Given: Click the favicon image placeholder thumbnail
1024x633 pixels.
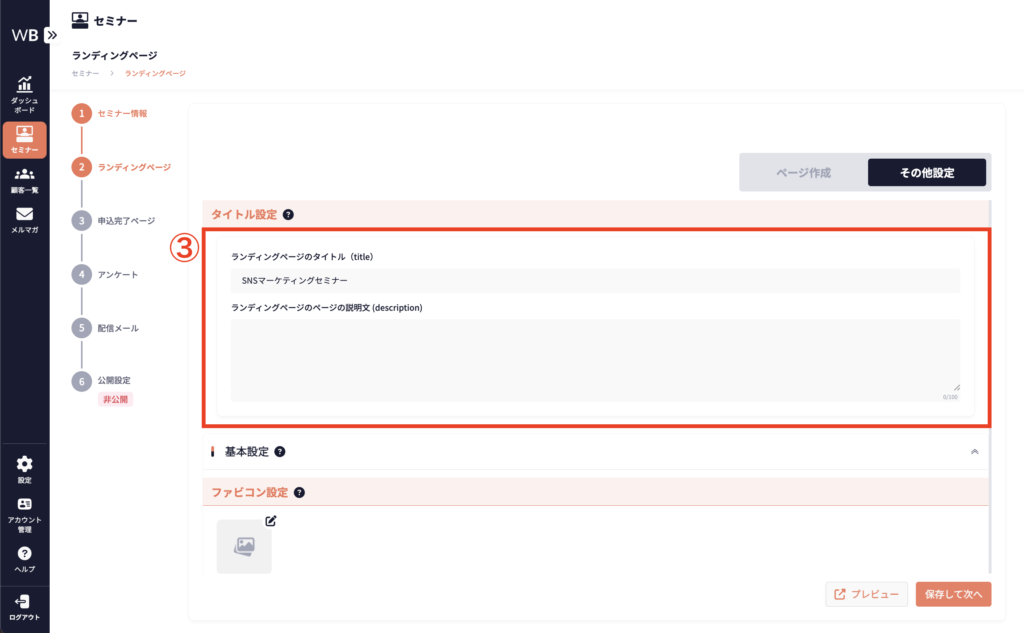Looking at the screenshot, I should tap(244, 546).
